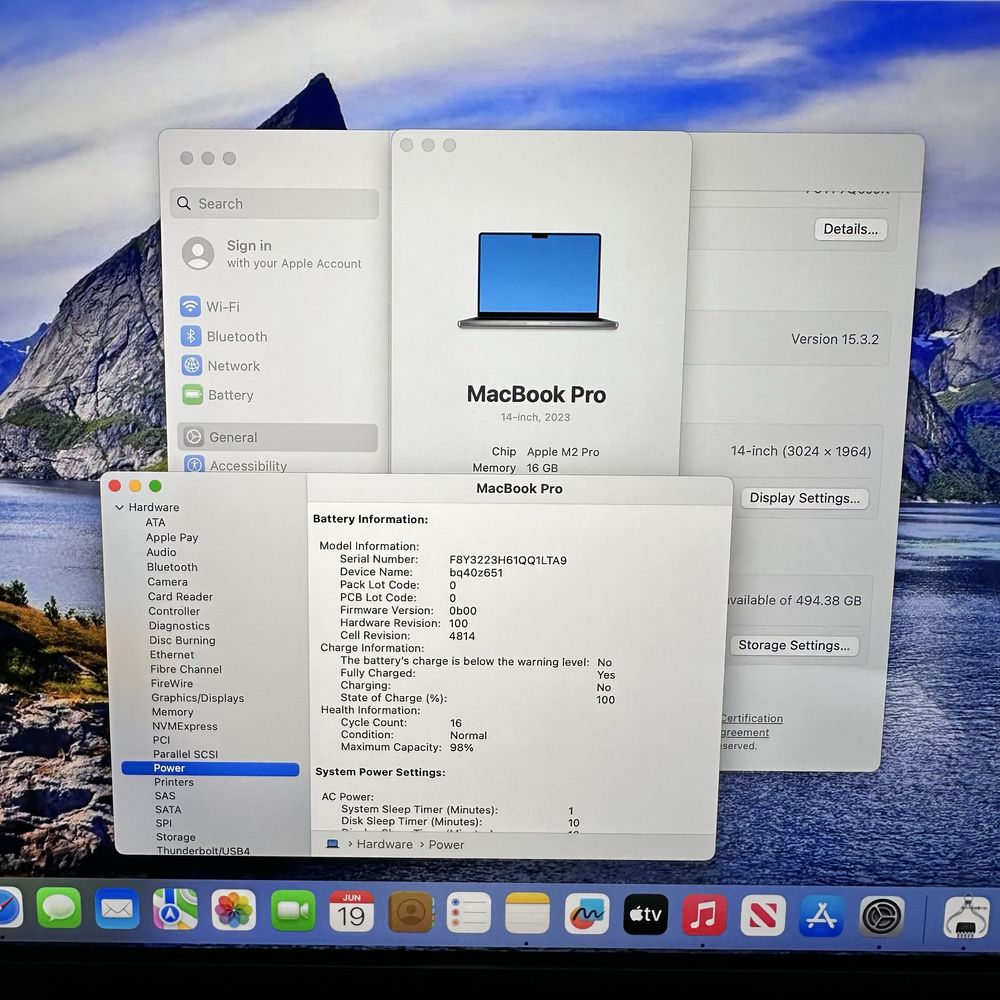Screen dimensions: 1000x1000
Task: Open System Information icon in Dock
Action: [966, 917]
